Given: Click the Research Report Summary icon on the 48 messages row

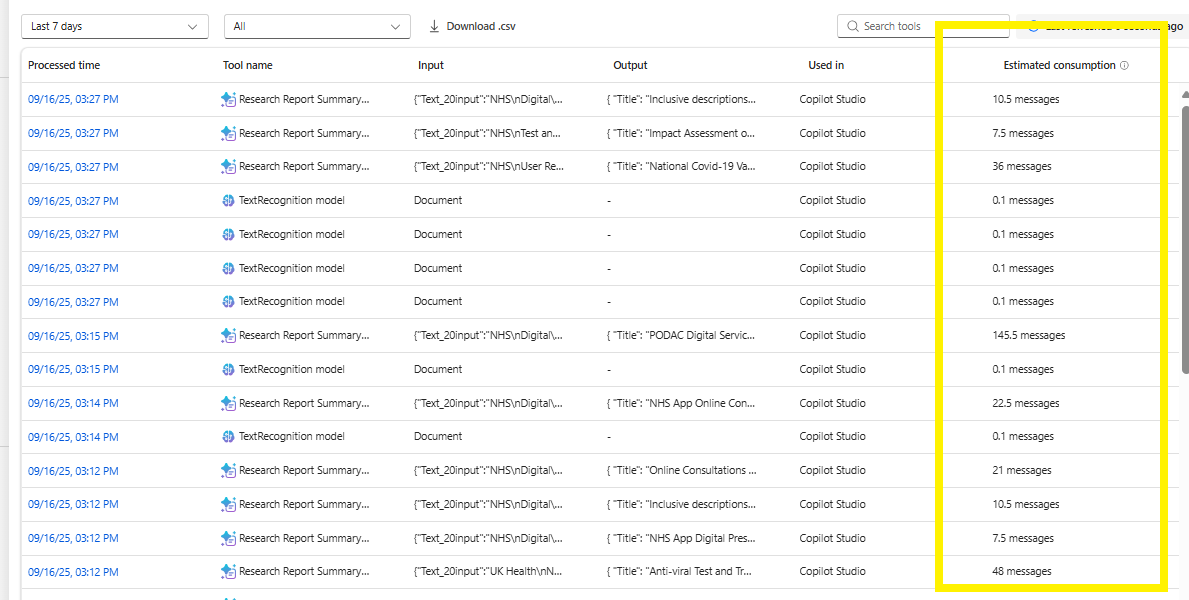Looking at the screenshot, I should coord(227,571).
